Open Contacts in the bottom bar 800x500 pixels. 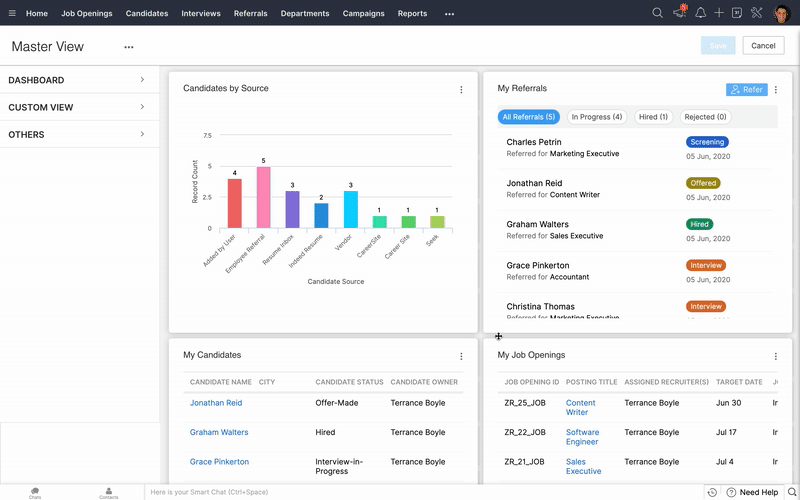[109, 493]
